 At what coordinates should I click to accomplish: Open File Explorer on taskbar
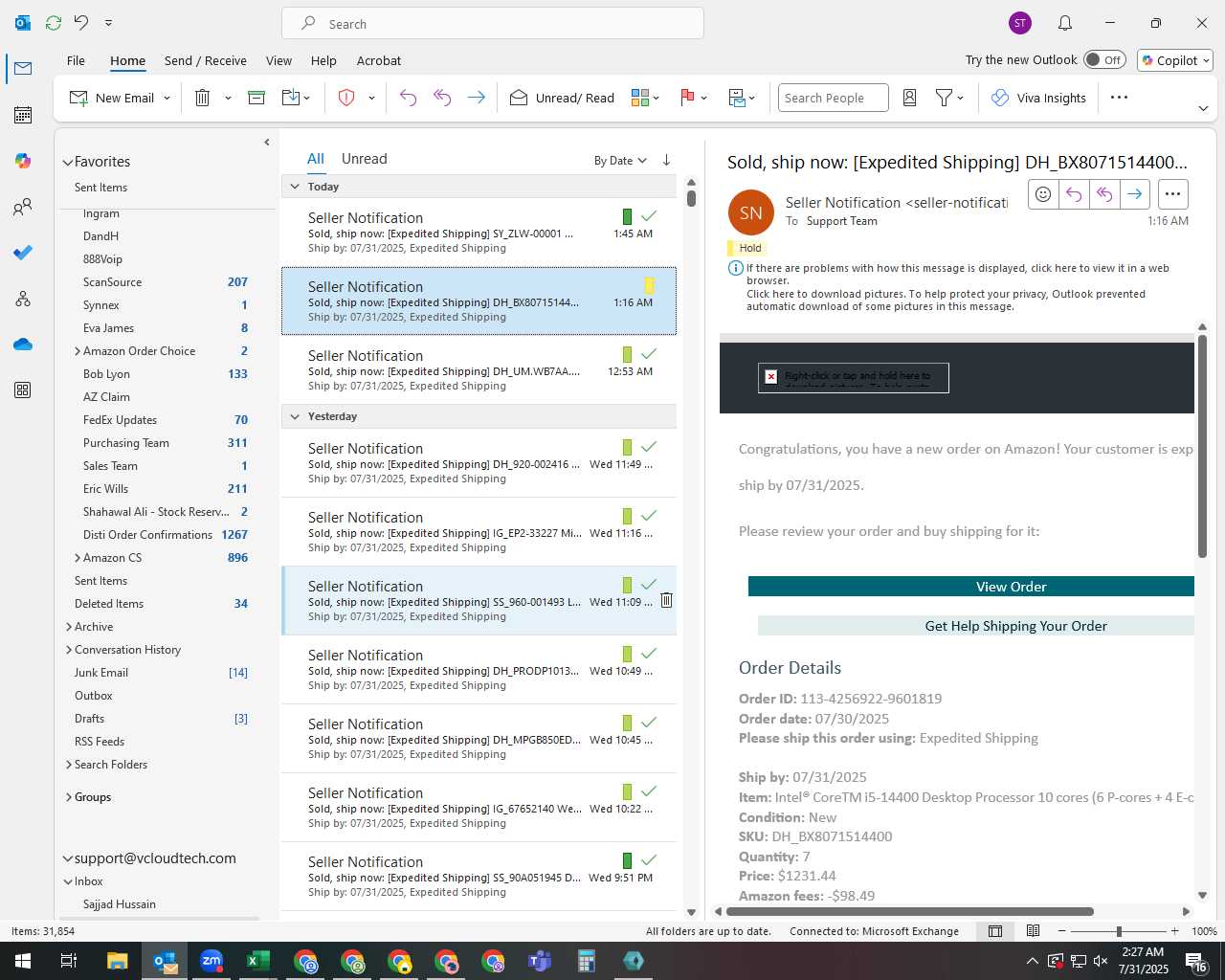117,961
